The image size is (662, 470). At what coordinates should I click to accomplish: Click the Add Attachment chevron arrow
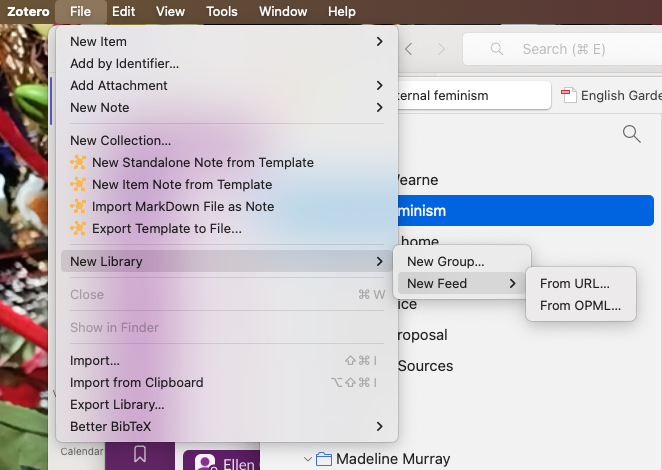tap(379, 85)
